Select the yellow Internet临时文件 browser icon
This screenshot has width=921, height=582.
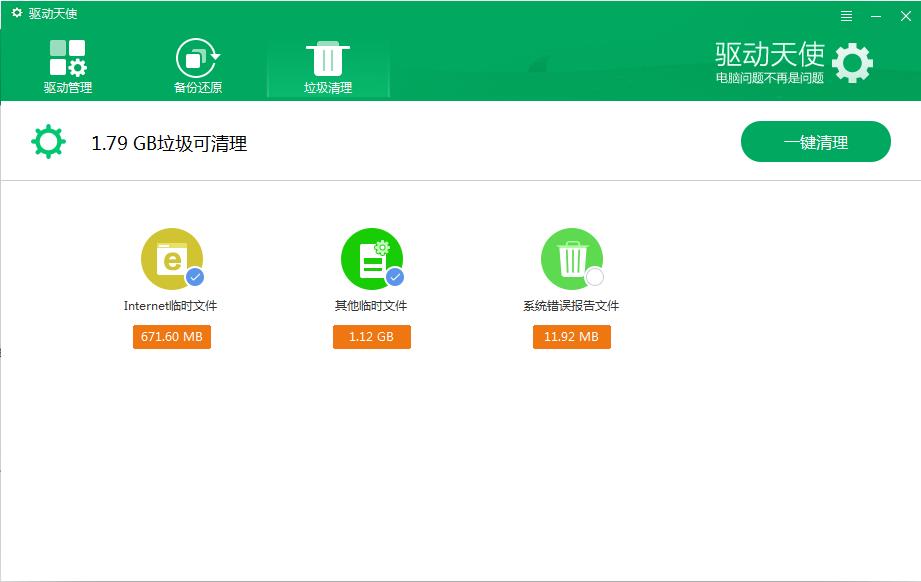pyautogui.click(x=171, y=259)
